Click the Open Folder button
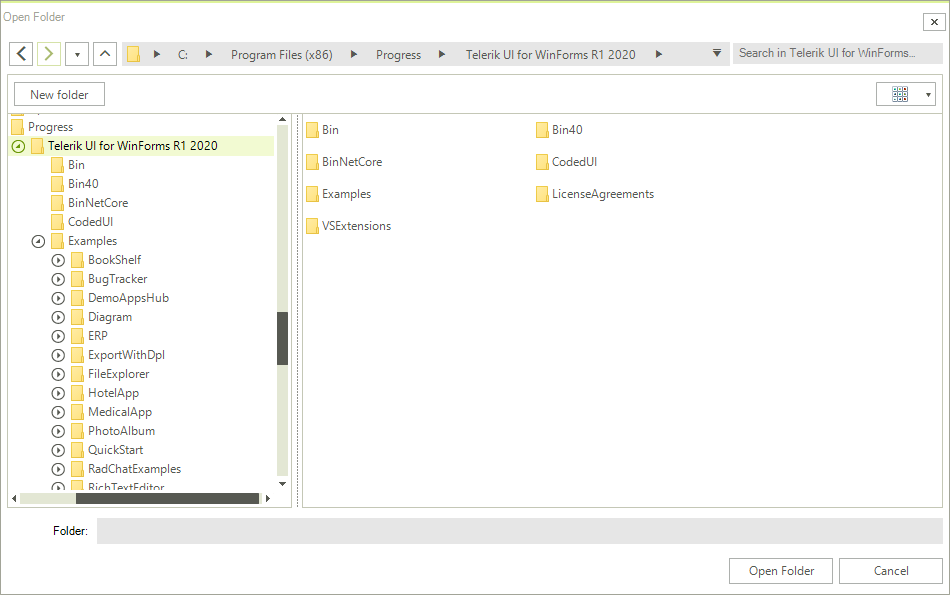This screenshot has height=595, width=950. click(x=780, y=570)
